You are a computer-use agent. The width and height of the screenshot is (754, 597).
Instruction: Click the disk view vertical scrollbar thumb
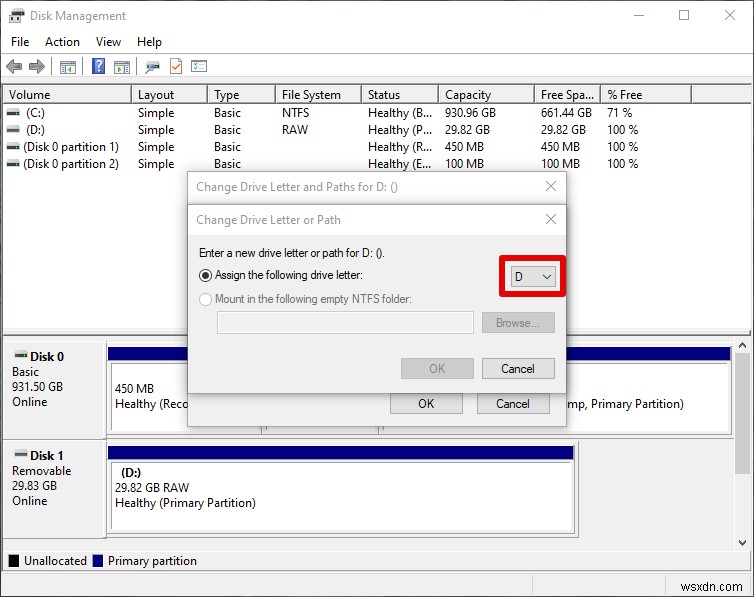point(742,412)
